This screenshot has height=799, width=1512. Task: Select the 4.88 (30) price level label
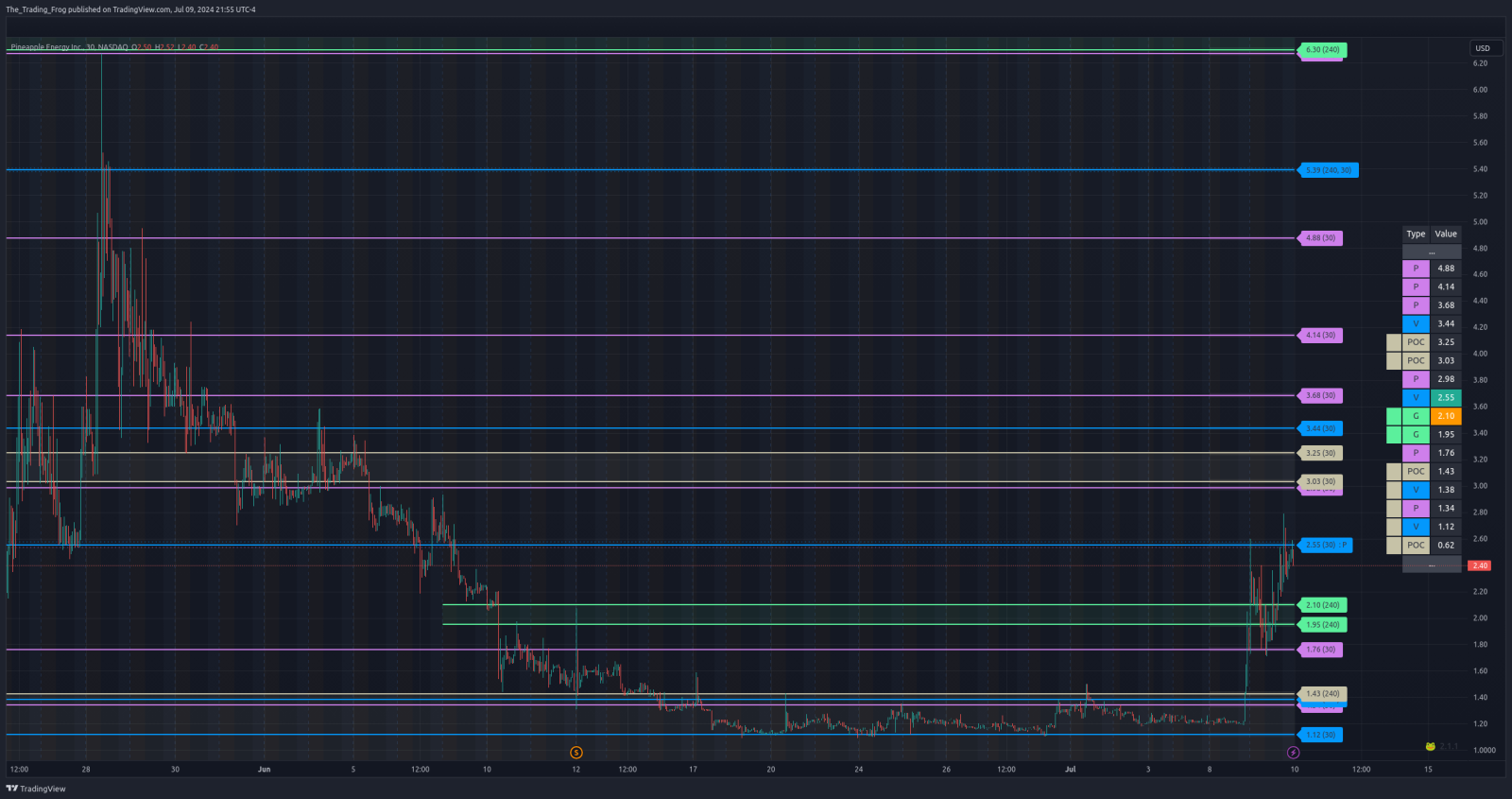[1321, 238]
